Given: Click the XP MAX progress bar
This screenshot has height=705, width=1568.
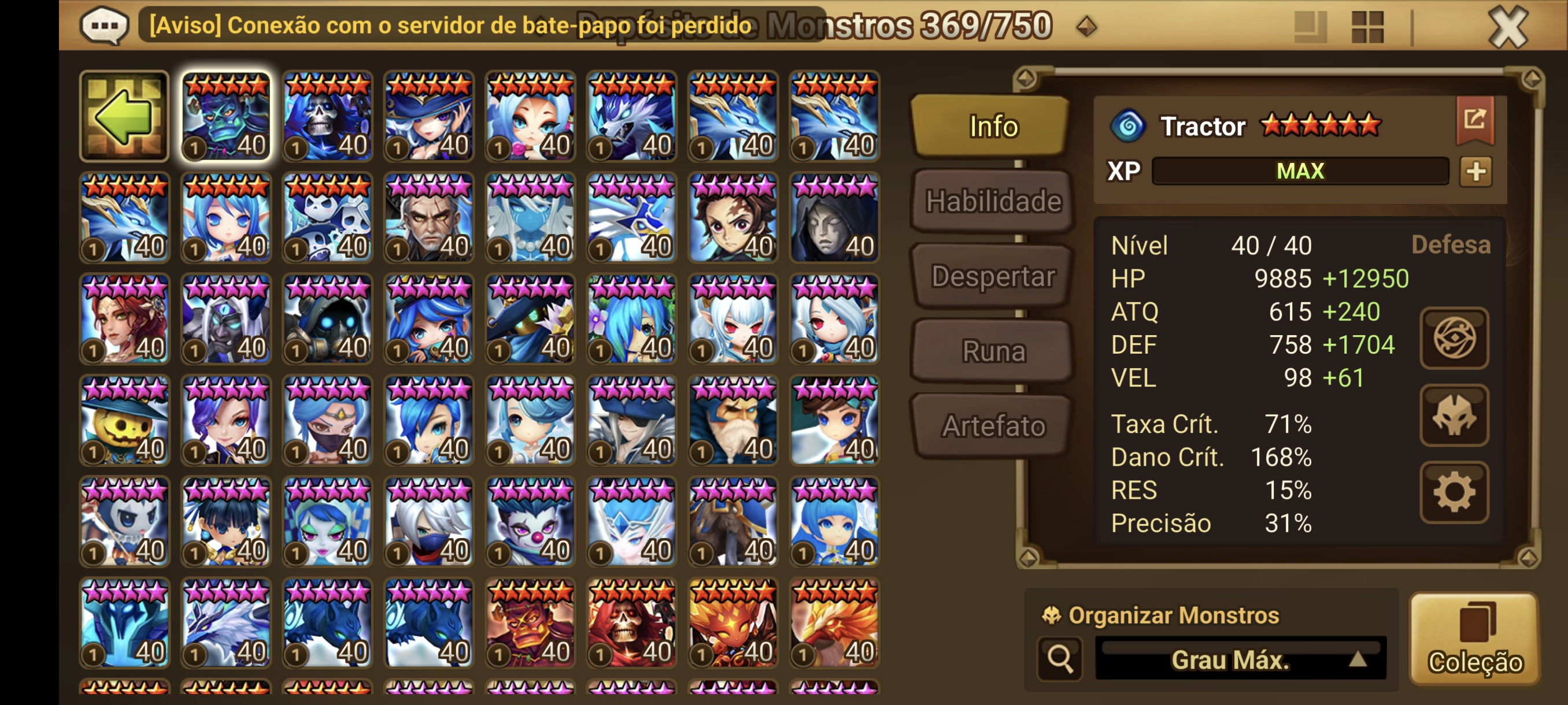Looking at the screenshot, I should pyautogui.click(x=1300, y=171).
